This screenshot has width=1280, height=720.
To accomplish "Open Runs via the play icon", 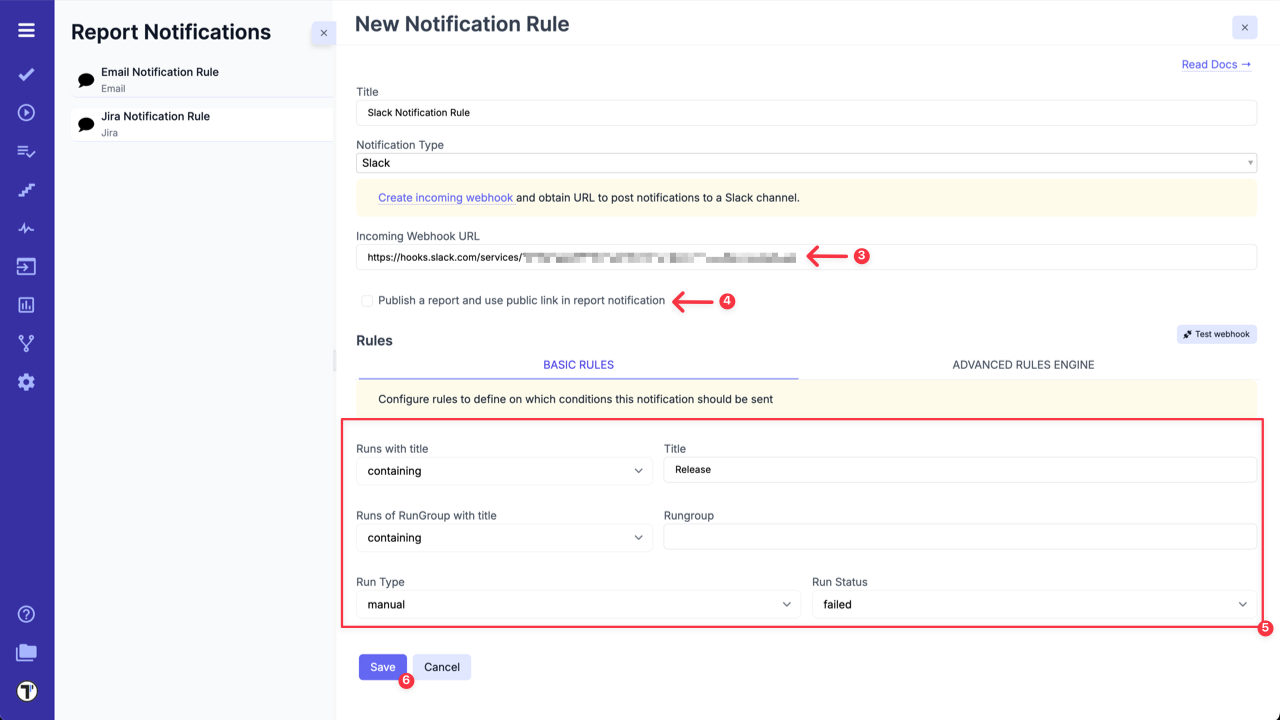I will (26, 112).
